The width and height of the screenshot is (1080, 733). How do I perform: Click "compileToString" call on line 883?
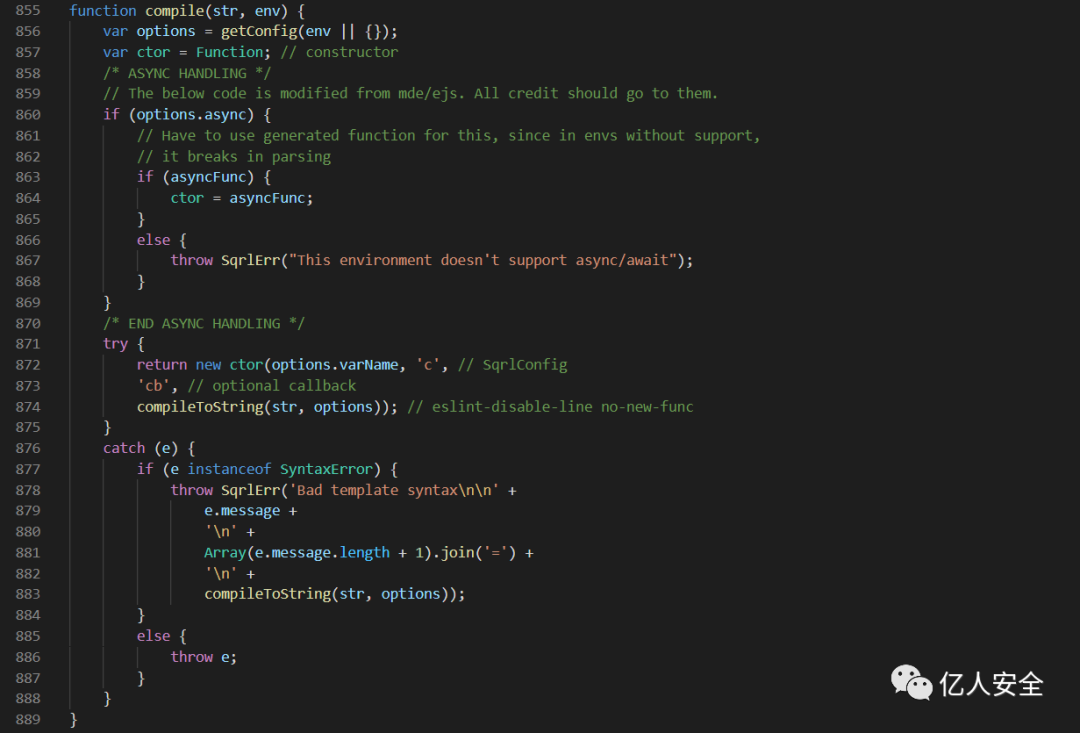point(267,594)
